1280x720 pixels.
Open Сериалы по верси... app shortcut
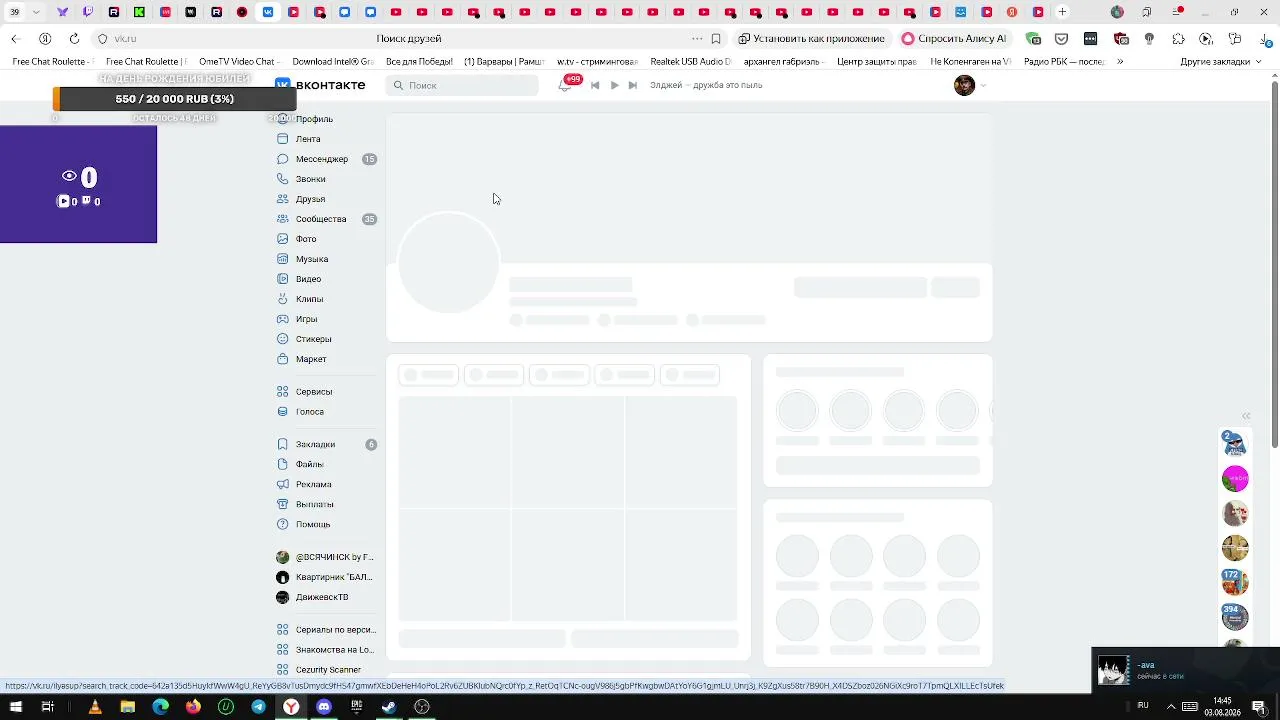point(326,630)
